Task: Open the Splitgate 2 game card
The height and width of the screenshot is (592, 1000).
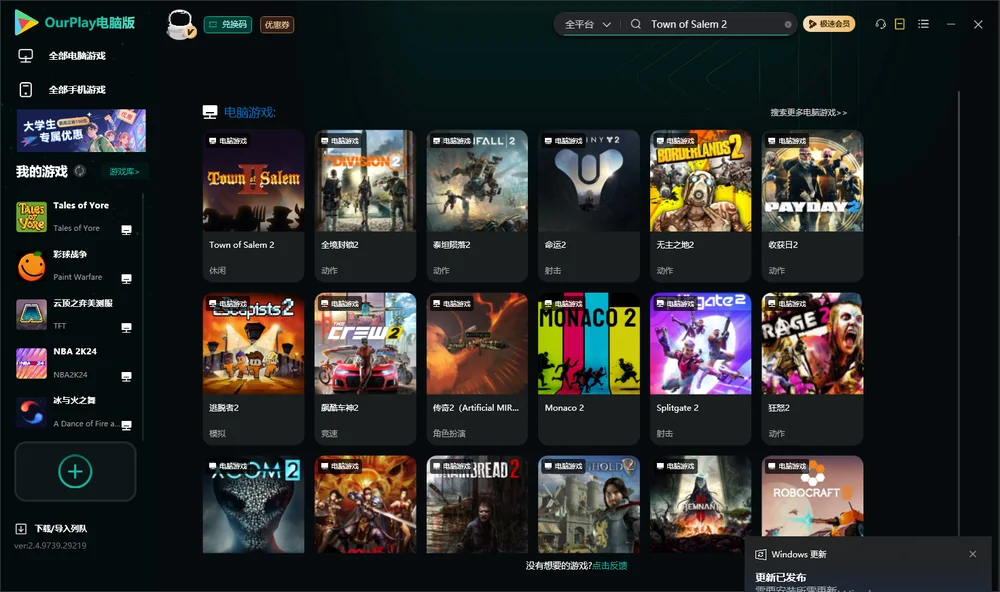Action: tap(700, 368)
